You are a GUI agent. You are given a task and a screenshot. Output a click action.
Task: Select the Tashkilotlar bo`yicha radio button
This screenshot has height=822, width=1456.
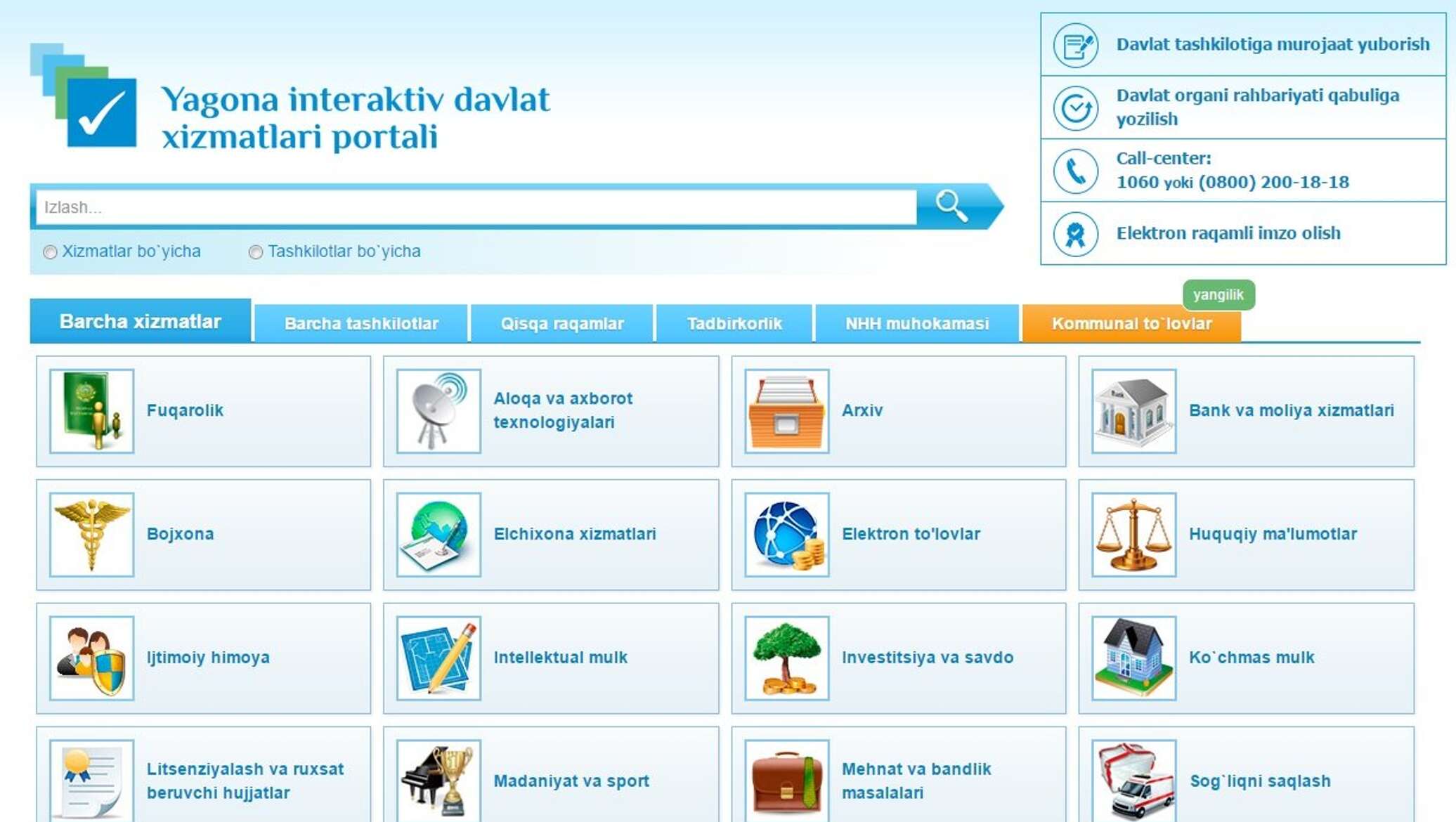pyautogui.click(x=256, y=252)
